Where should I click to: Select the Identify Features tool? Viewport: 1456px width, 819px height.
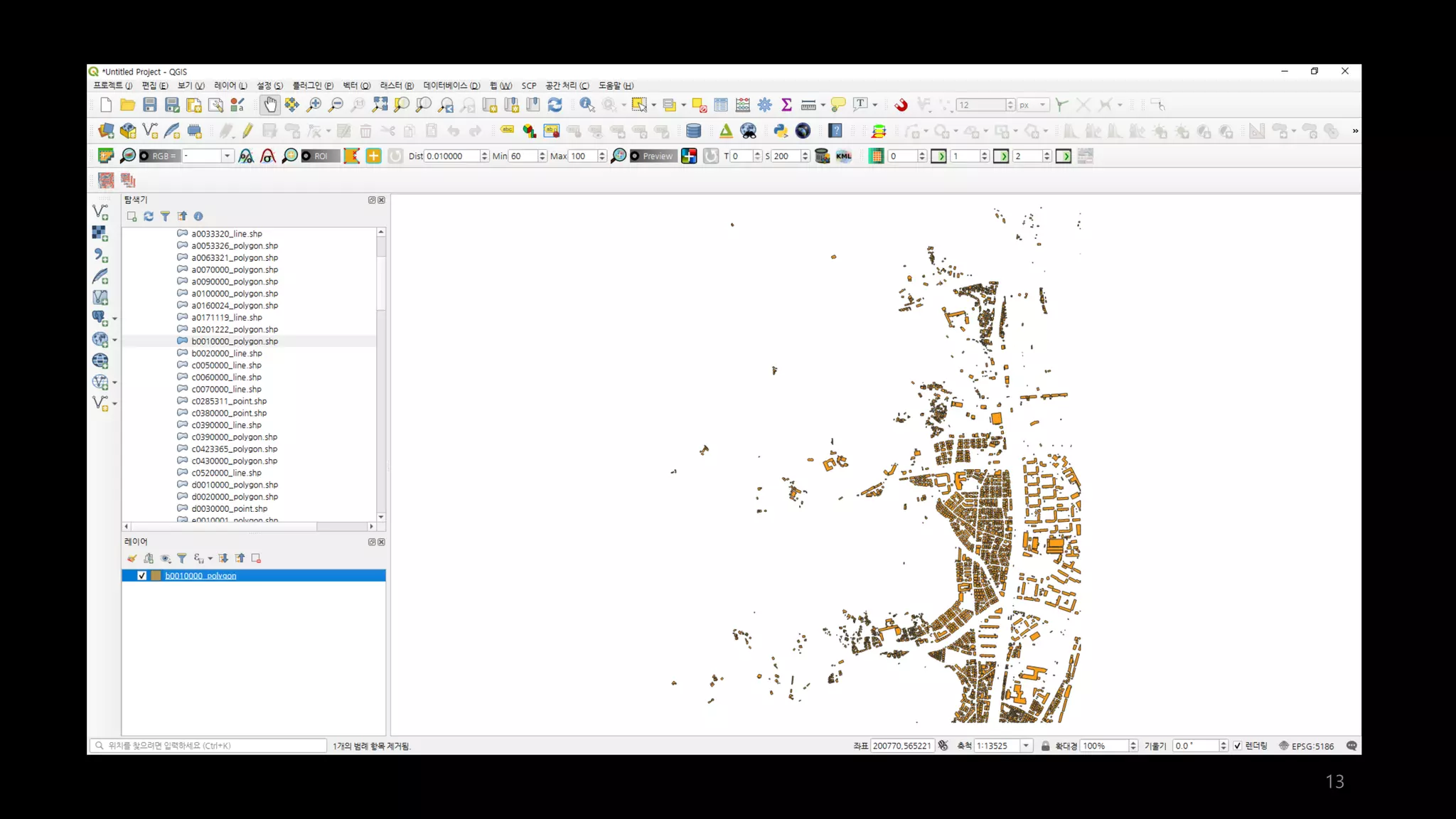[x=587, y=105]
